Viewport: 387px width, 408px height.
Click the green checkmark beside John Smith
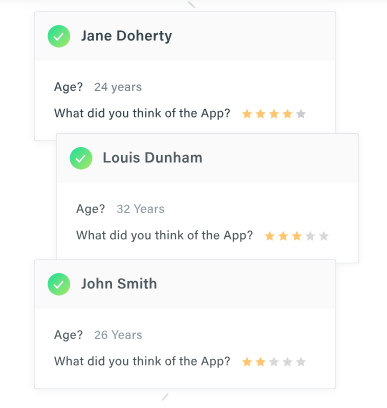pyautogui.click(x=59, y=284)
